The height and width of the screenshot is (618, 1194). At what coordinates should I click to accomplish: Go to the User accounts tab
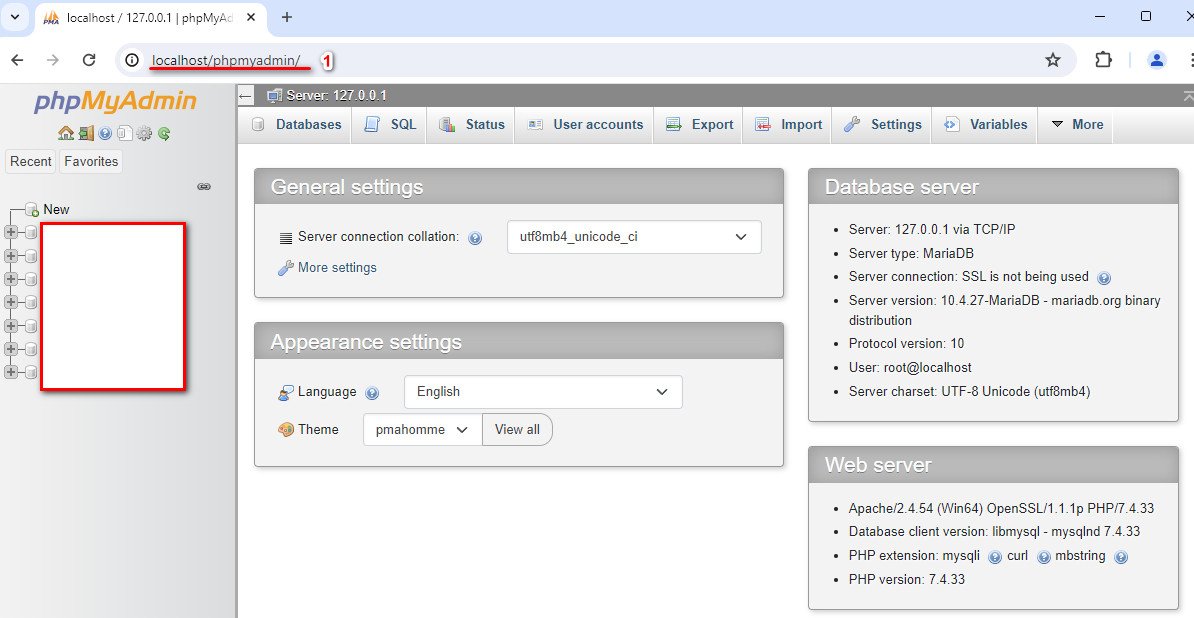585,125
